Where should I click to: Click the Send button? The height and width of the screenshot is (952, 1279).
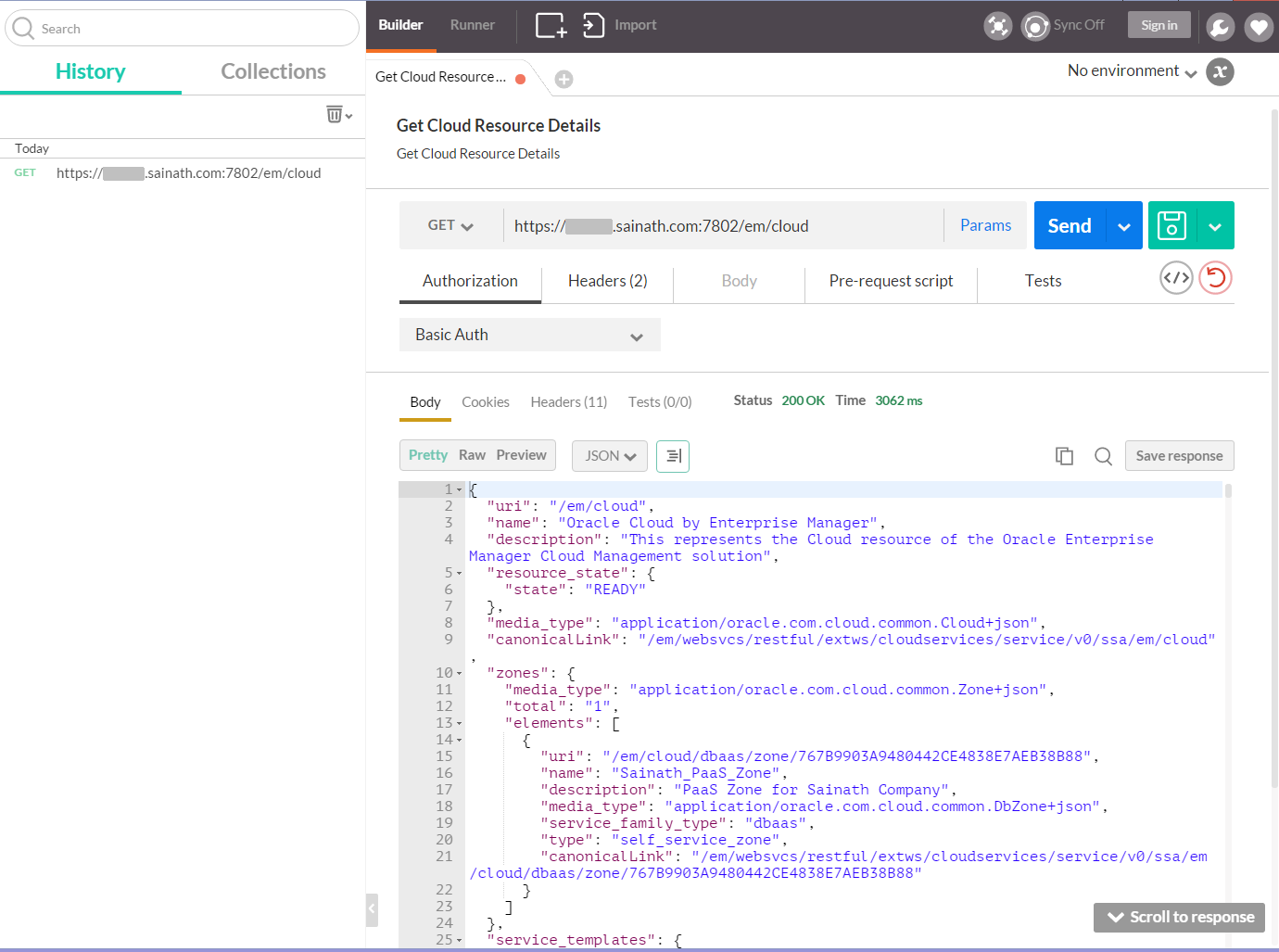click(1070, 225)
